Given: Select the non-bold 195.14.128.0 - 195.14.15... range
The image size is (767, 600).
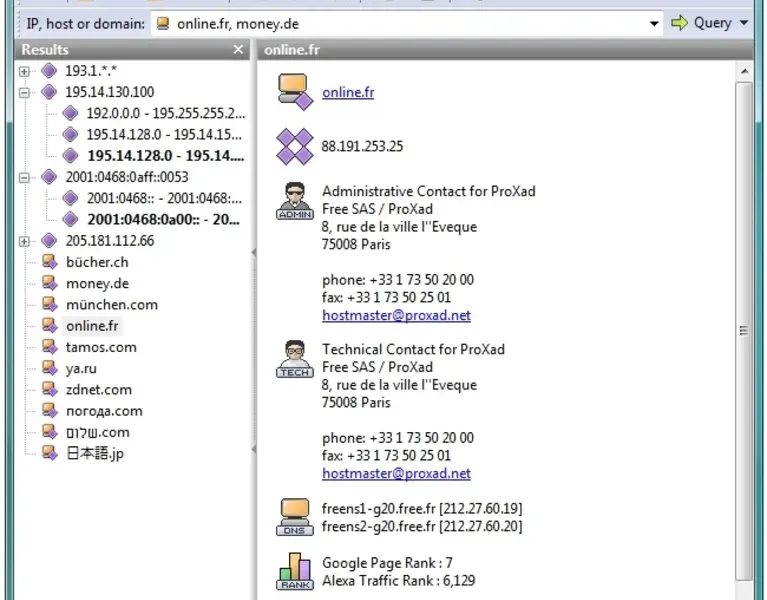Looking at the screenshot, I should coord(164,134).
